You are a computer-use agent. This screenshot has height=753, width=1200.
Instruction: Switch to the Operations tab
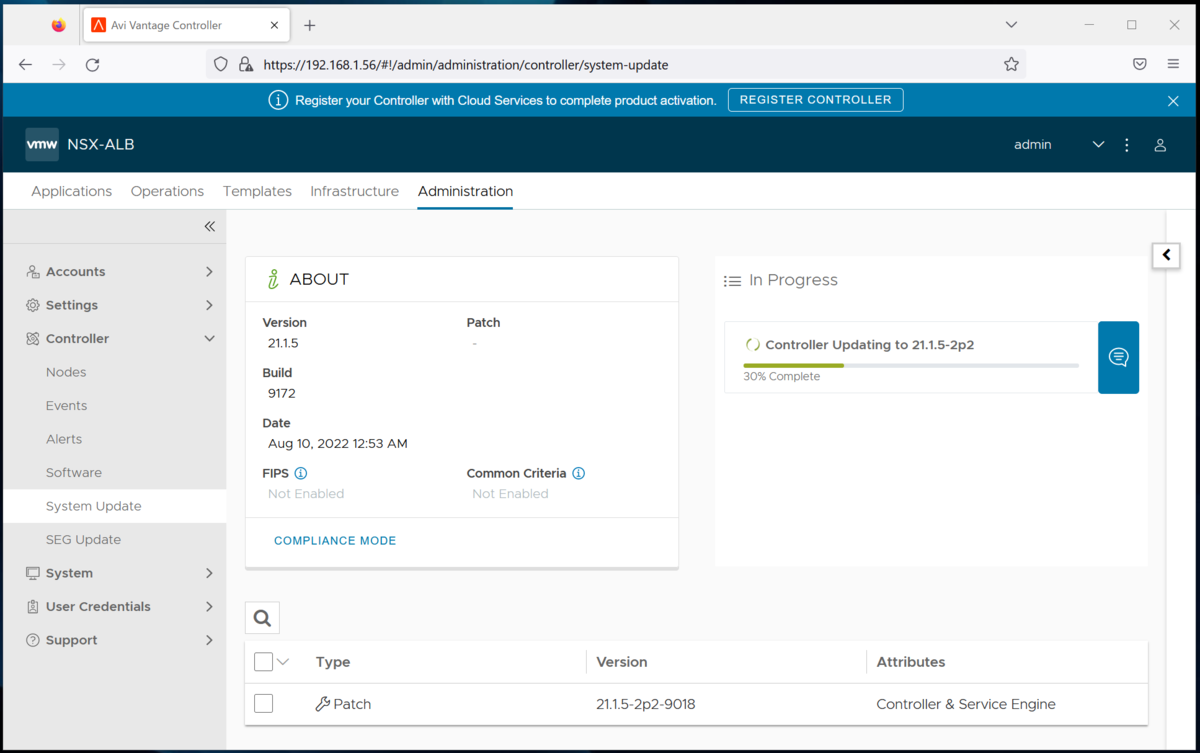pyautogui.click(x=167, y=191)
